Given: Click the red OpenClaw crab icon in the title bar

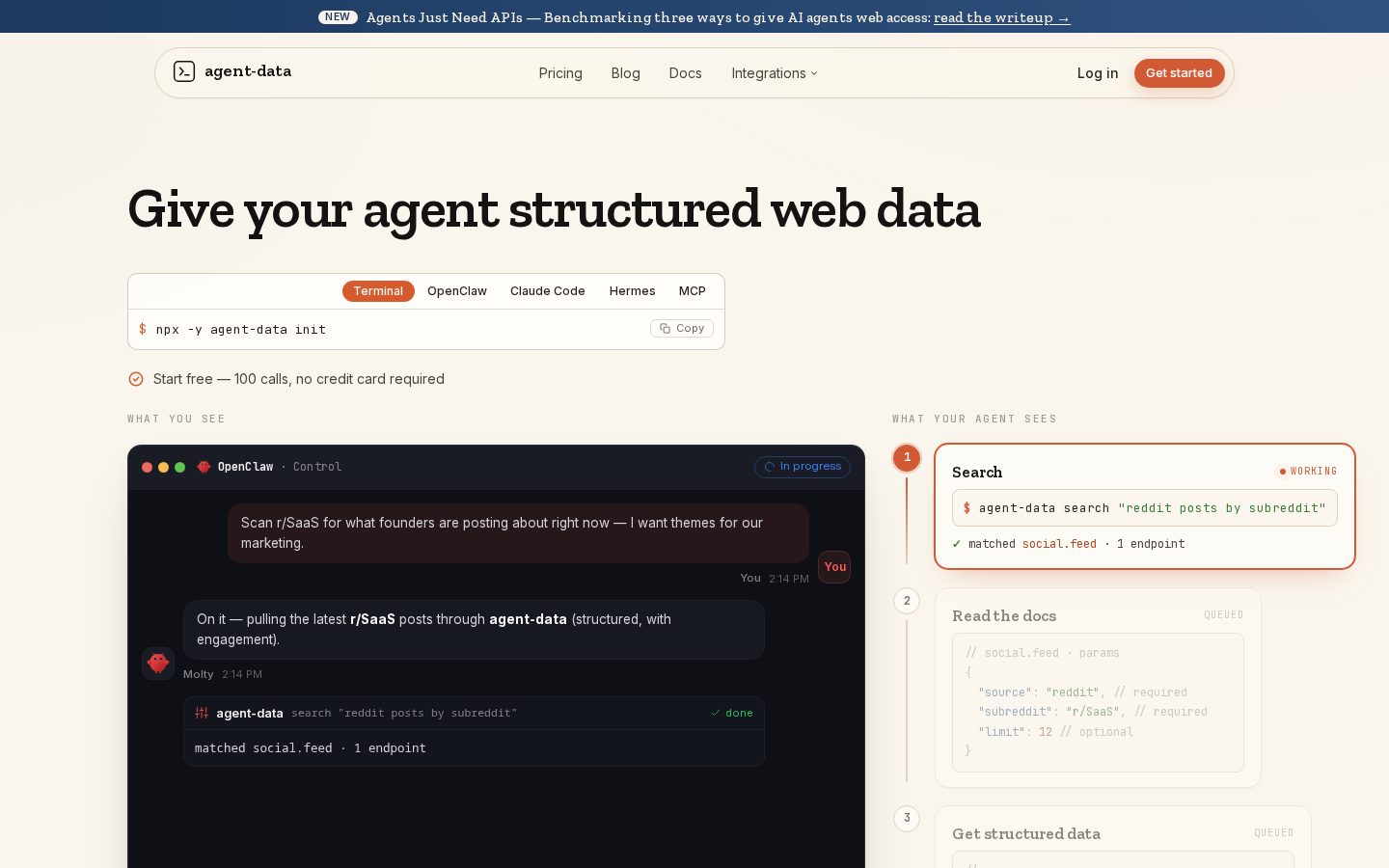Looking at the screenshot, I should (204, 467).
